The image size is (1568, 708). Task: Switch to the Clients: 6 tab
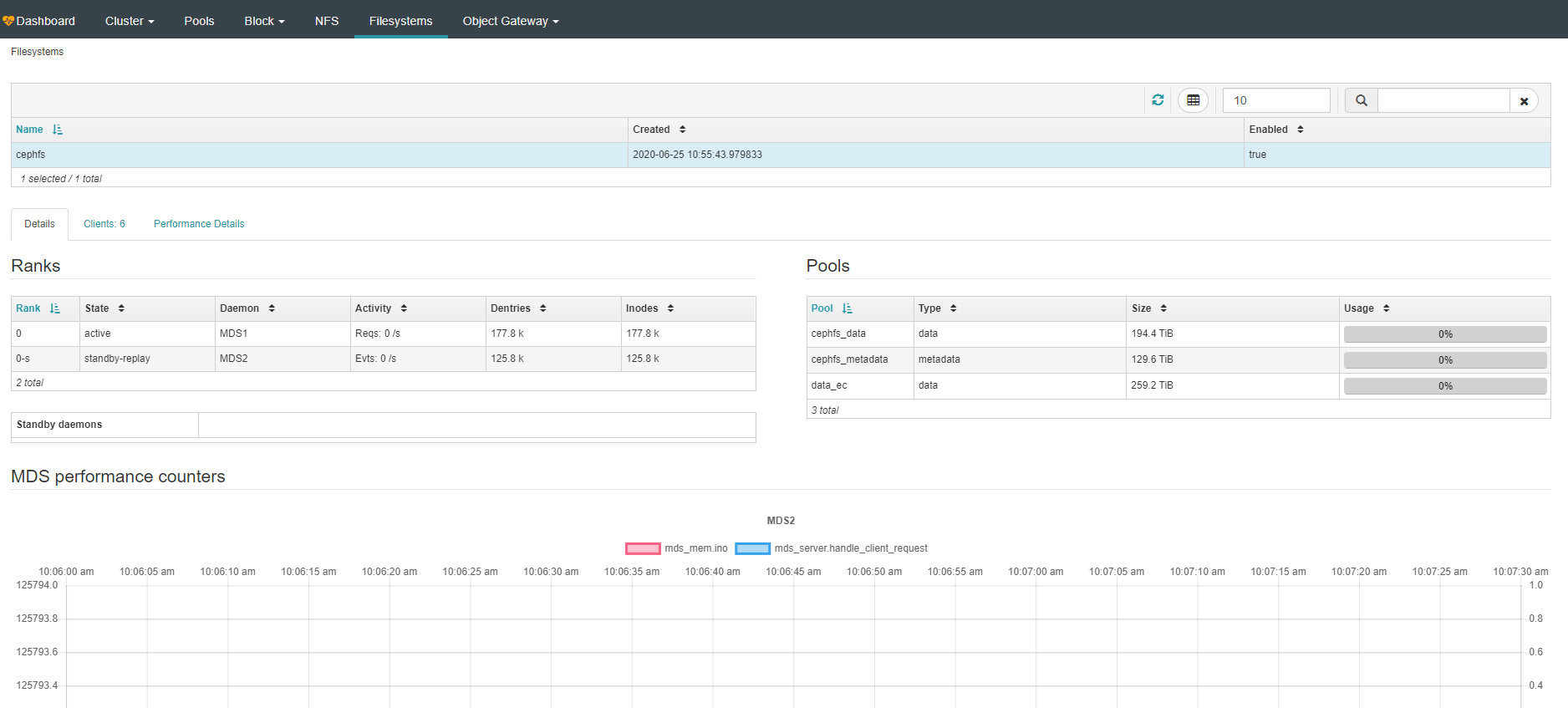pos(104,224)
